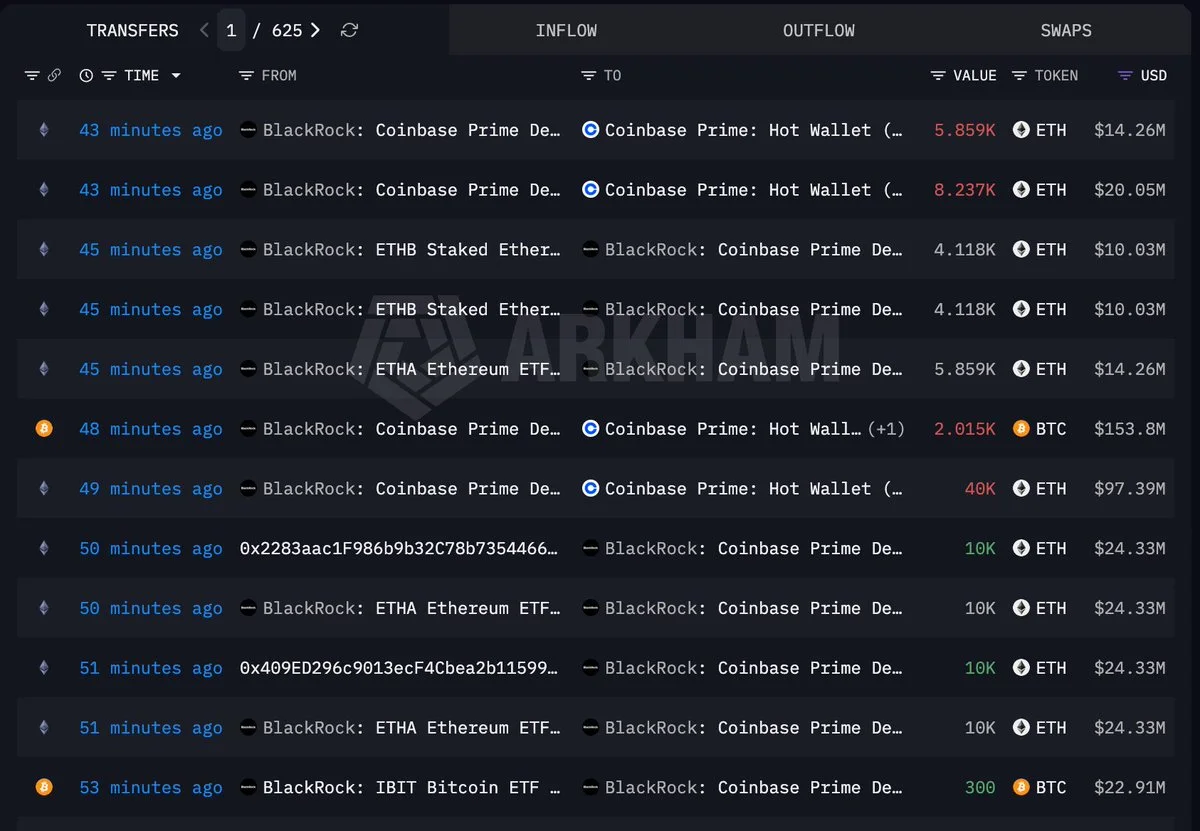Refresh the transfers list
Image resolution: width=1200 pixels, height=831 pixels.
coord(349,30)
